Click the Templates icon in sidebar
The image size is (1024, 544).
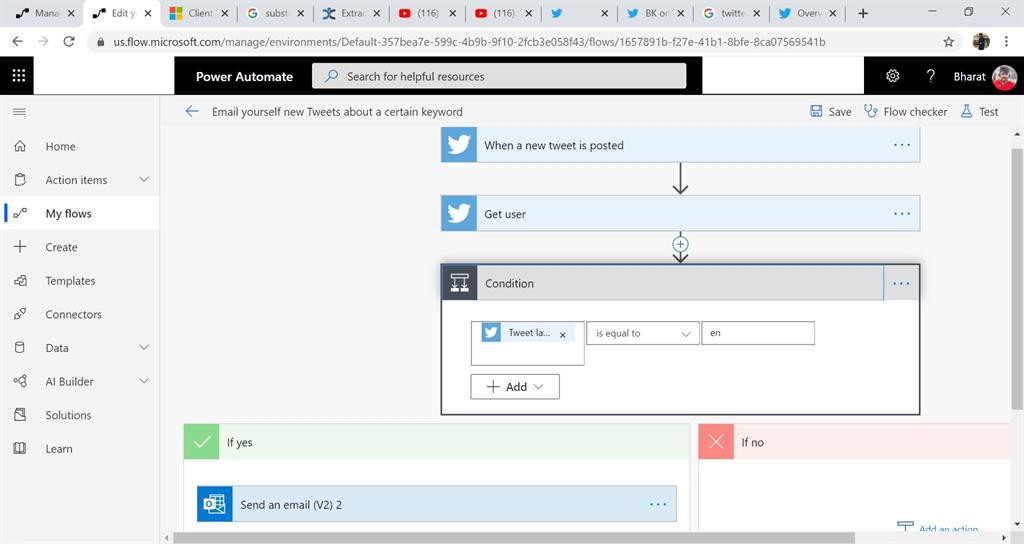[20, 281]
